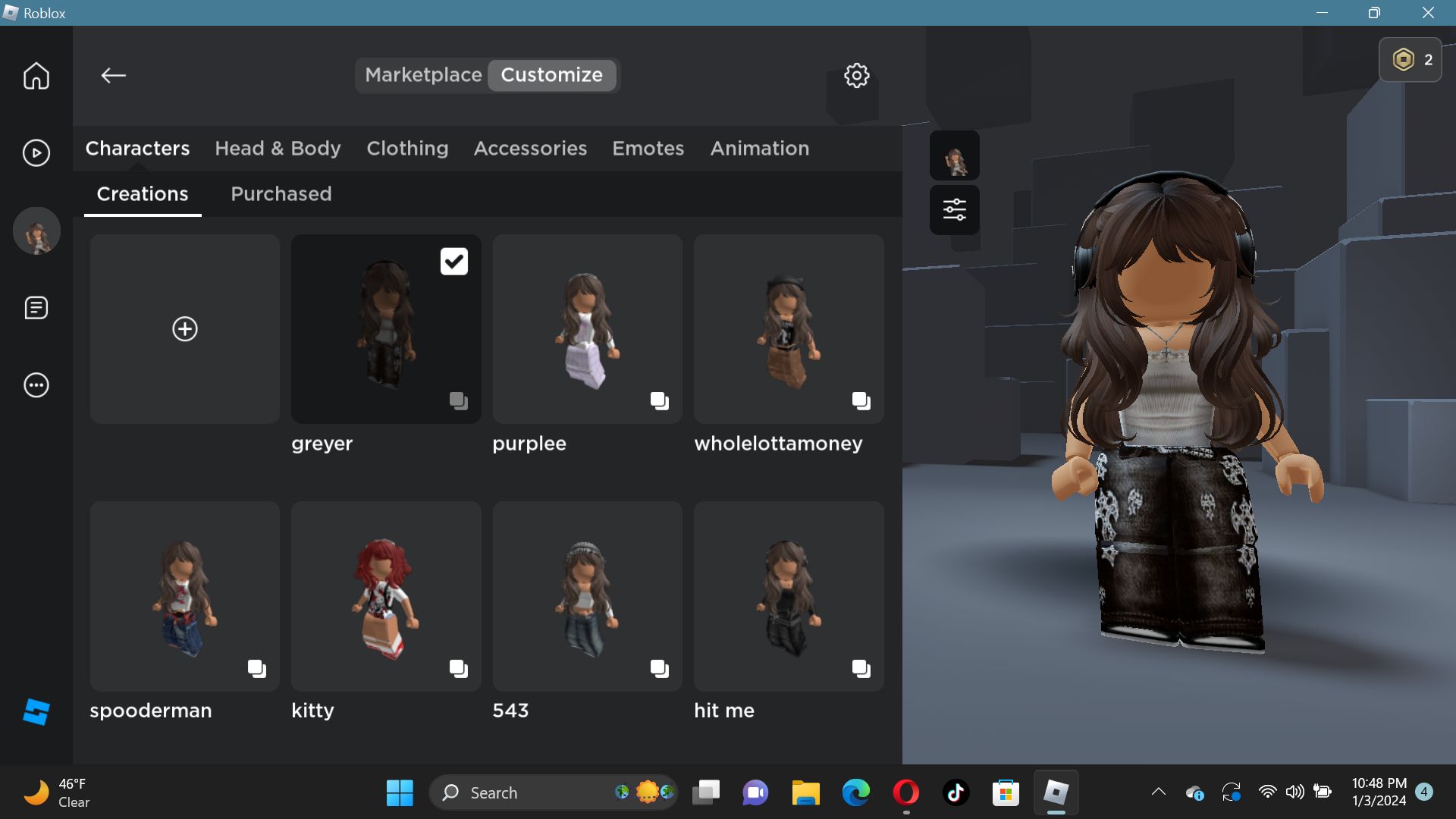The image size is (1456, 819).
Task: Open the avatar profile icon in sidebar
Action: pyautogui.click(x=36, y=231)
